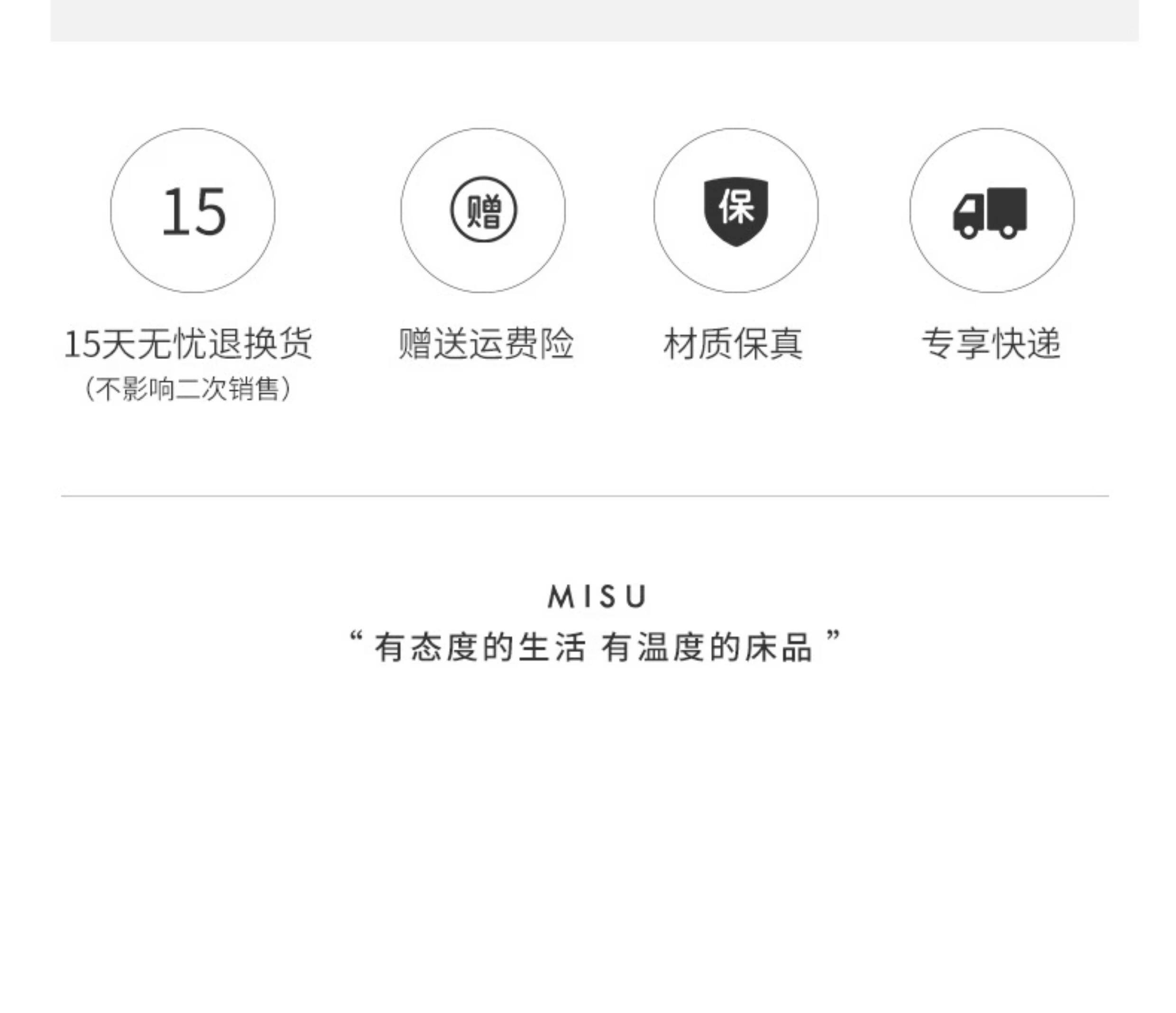Open the 材质保真 label

pyautogui.click(x=733, y=344)
